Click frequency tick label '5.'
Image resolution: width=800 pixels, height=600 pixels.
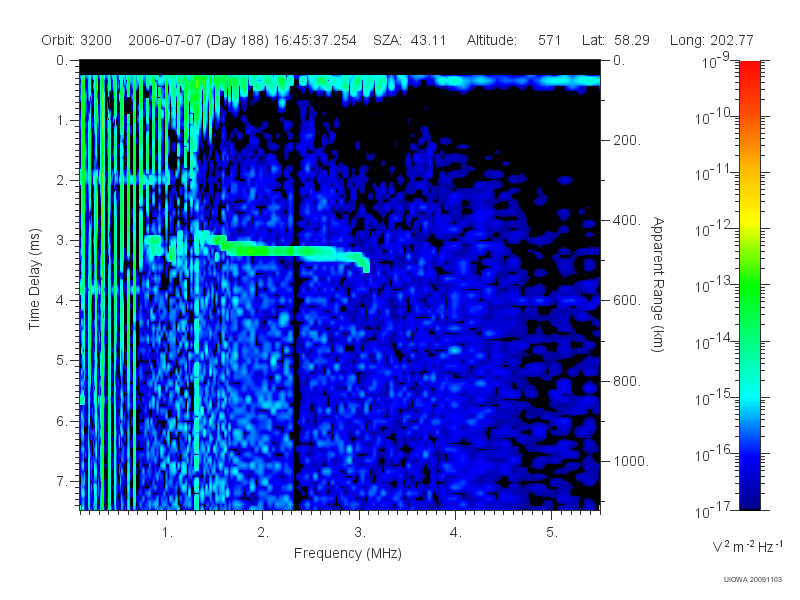pyautogui.click(x=552, y=533)
